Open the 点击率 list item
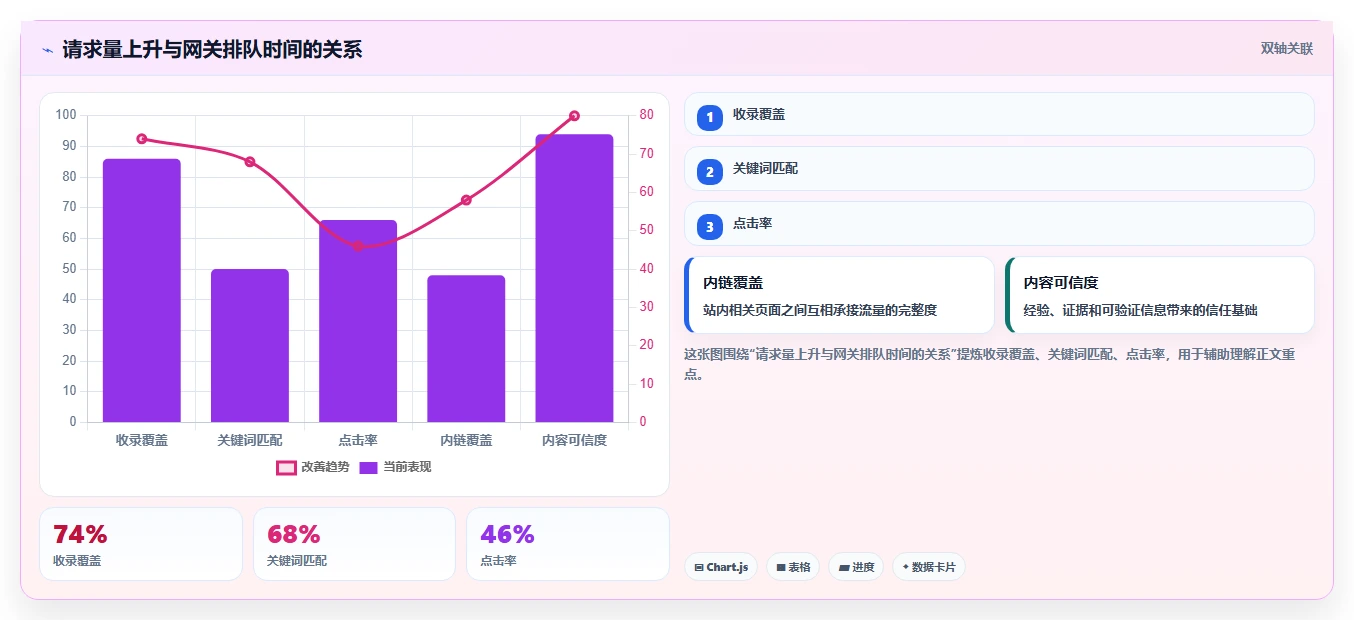Viewport: 1354px width, 620px height. tap(999, 224)
